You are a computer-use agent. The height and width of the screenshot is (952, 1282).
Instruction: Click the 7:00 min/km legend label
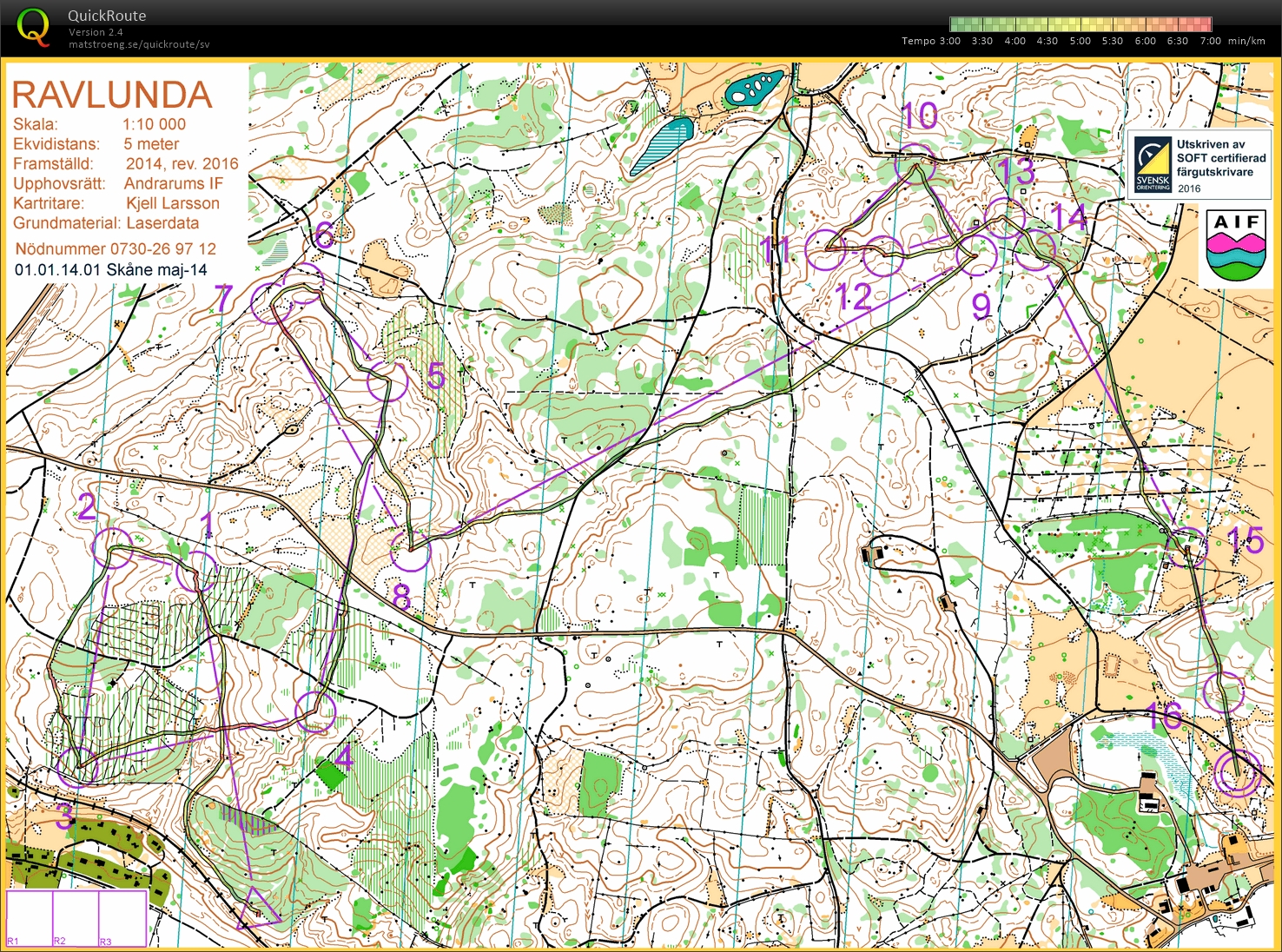pos(1232,41)
